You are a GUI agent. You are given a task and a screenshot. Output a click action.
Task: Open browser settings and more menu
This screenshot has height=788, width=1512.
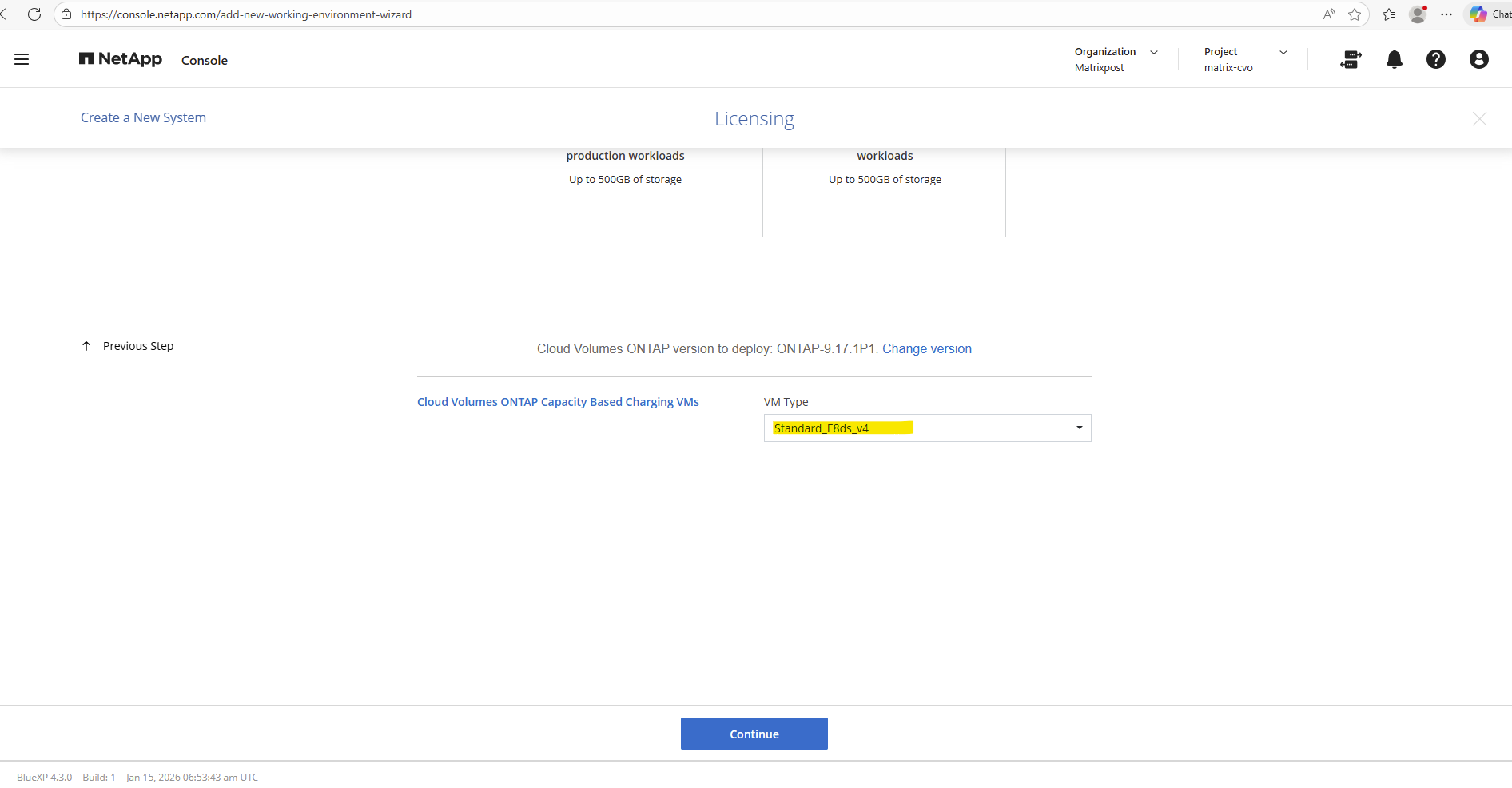point(1446,14)
